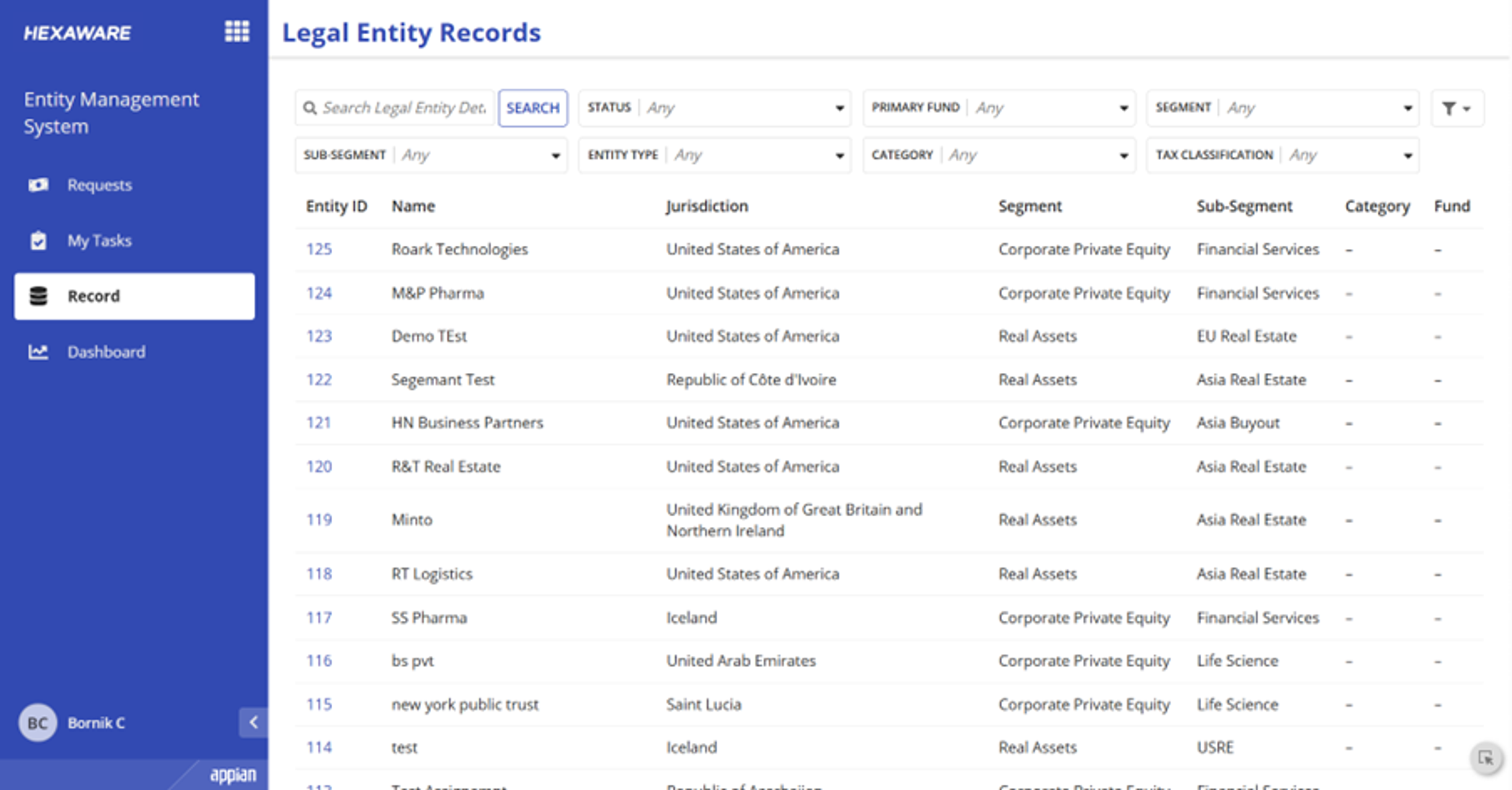Open entity ID 119 link
Image resolution: width=1512 pixels, height=790 pixels.
point(319,520)
